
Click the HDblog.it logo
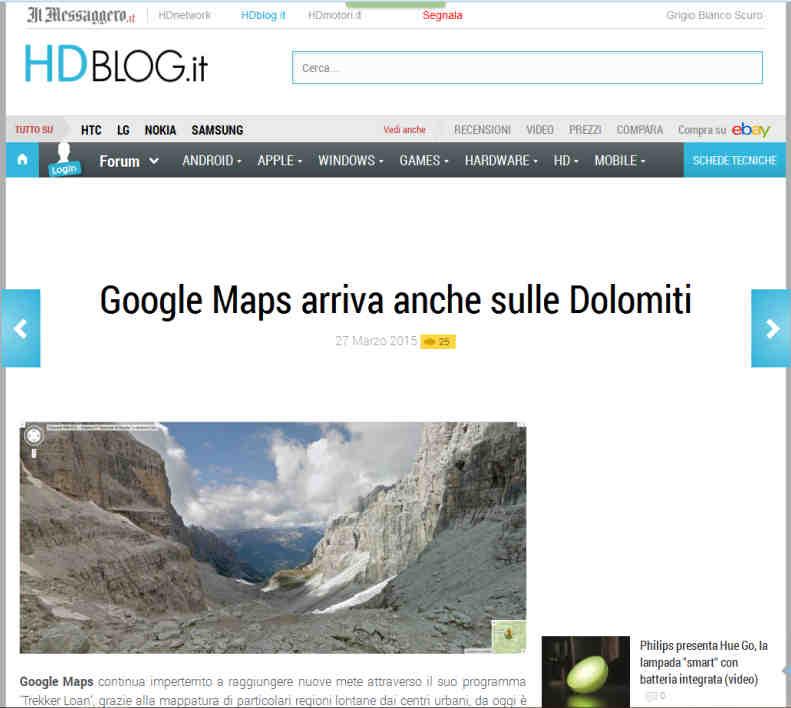(x=116, y=64)
